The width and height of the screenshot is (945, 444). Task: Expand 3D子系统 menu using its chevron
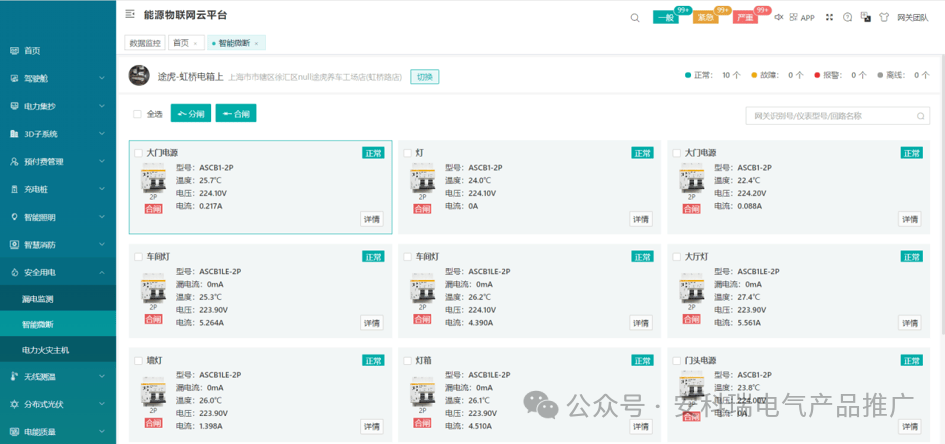pyautogui.click(x=102, y=134)
